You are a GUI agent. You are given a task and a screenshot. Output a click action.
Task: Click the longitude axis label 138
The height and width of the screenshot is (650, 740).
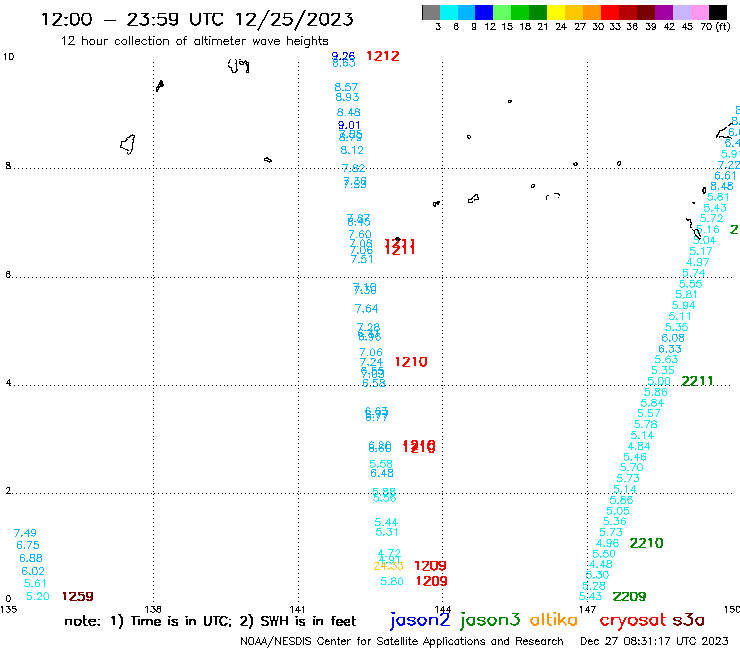tap(153, 609)
